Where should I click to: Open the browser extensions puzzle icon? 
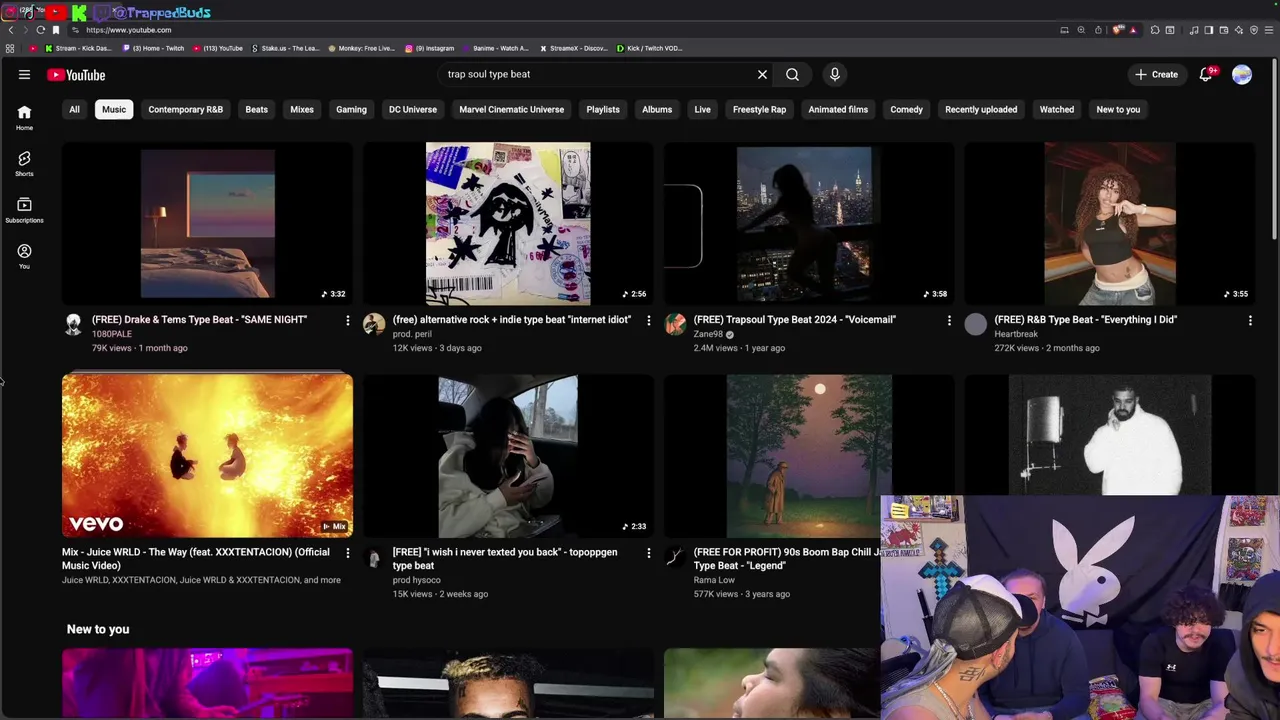click(1155, 30)
